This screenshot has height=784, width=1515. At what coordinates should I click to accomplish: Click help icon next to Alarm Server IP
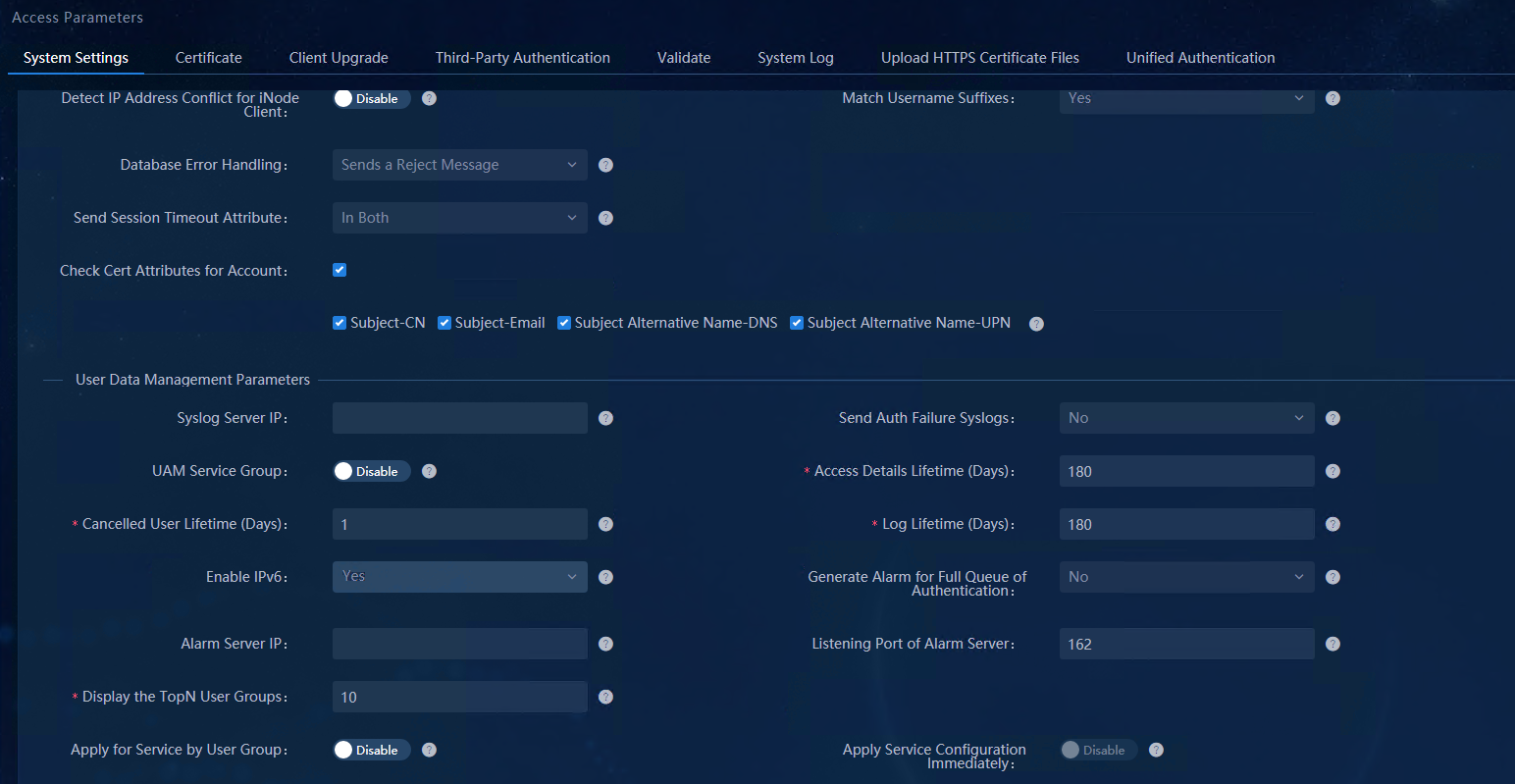click(605, 644)
